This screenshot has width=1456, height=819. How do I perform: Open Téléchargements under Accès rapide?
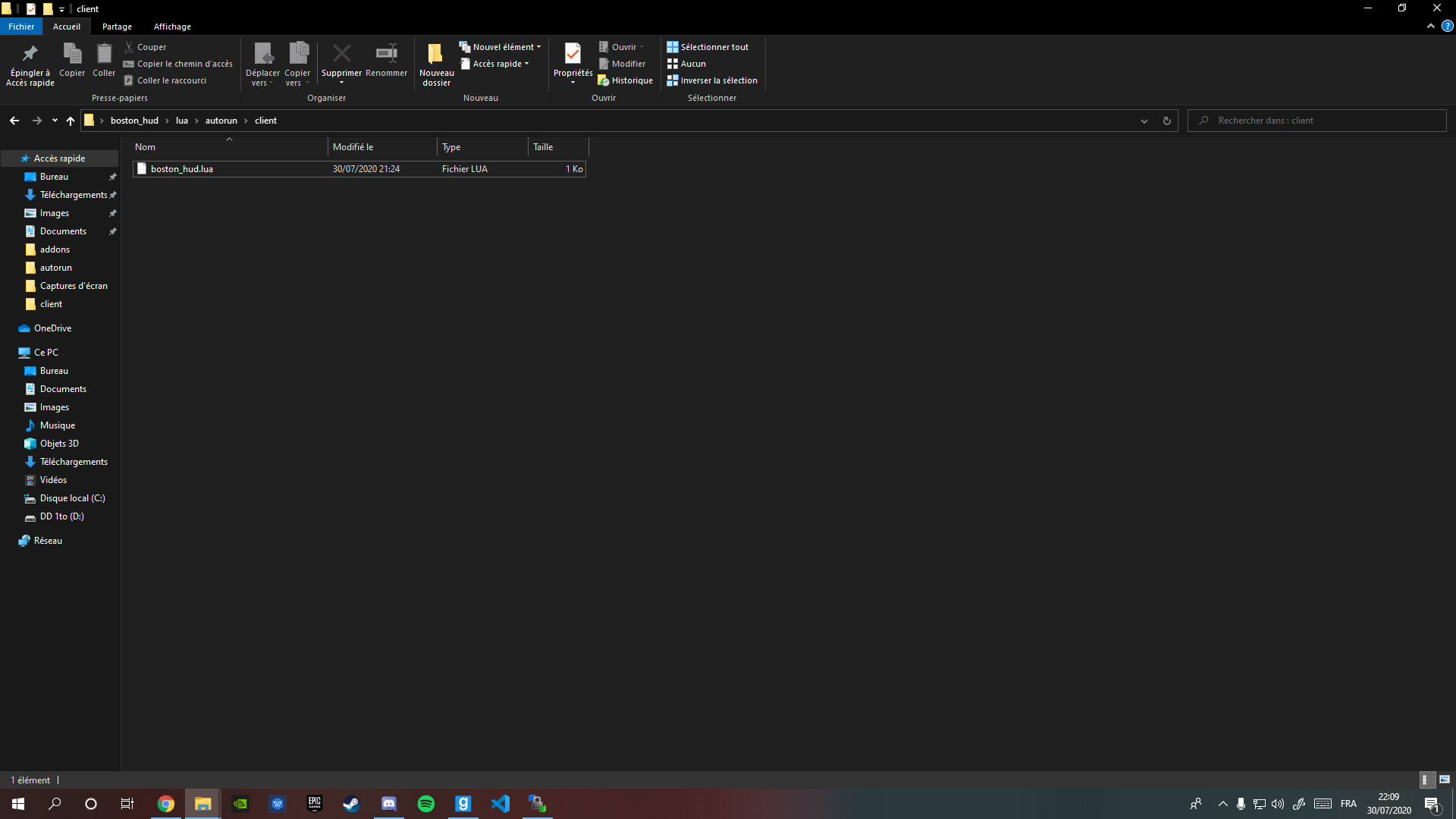point(73,195)
